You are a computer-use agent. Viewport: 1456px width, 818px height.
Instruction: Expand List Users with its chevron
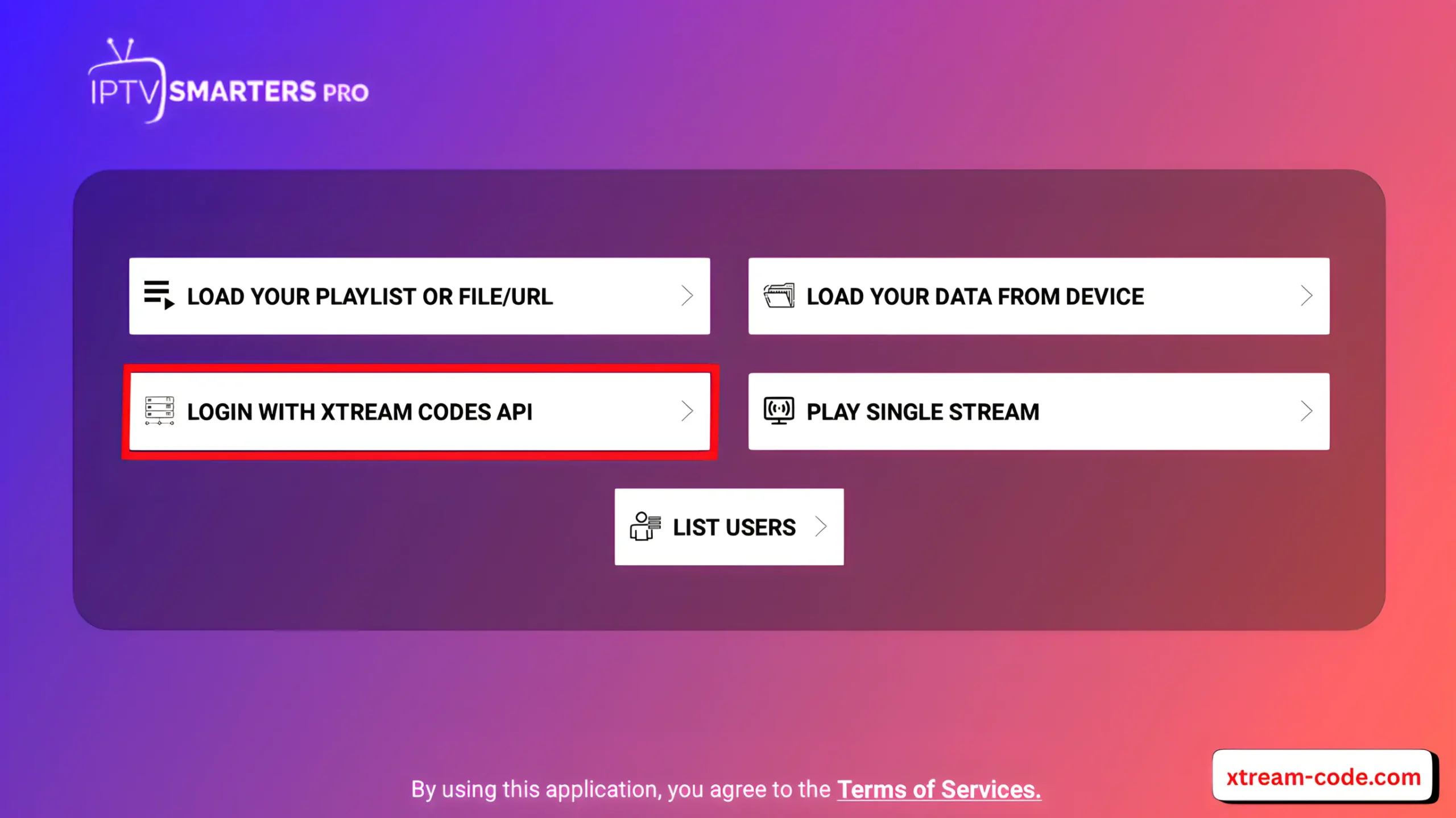(x=821, y=527)
